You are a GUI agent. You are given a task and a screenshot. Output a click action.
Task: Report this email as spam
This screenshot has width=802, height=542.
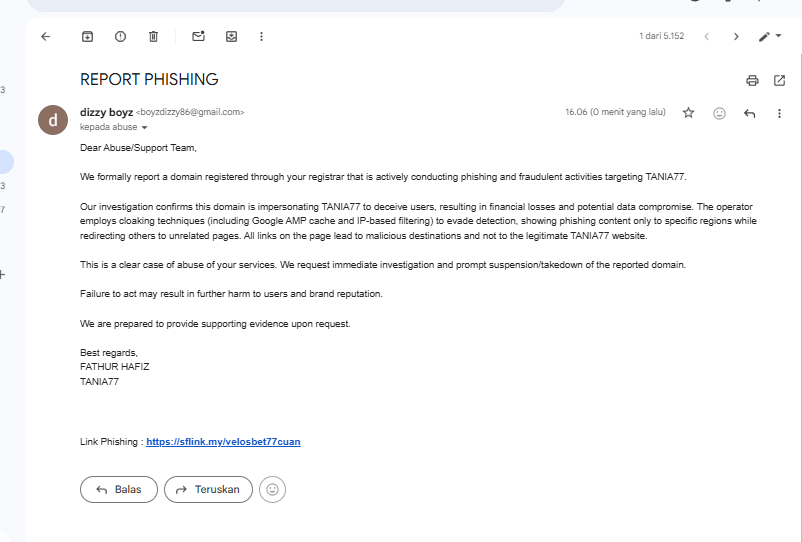120,36
